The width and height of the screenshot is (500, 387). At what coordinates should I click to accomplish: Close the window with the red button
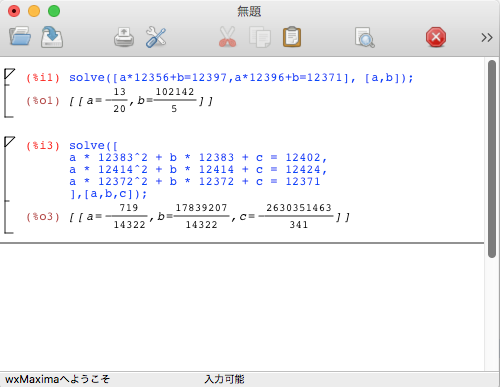14,11
